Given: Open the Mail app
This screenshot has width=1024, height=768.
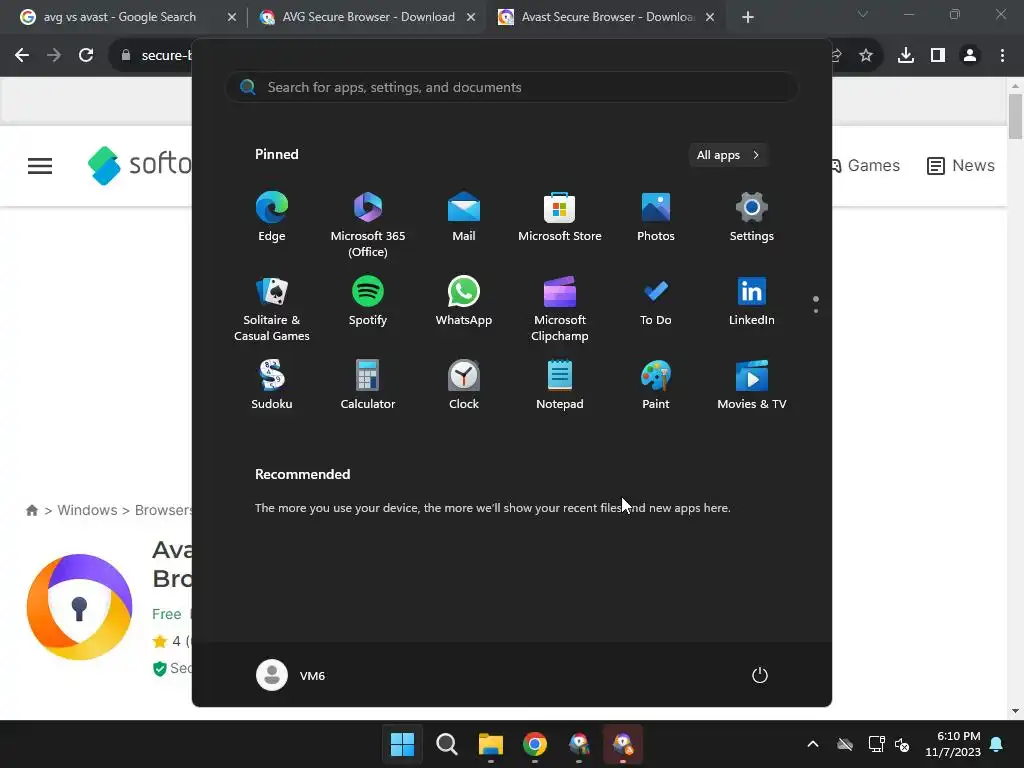Looking at the screenshot, I should pyautogui.click(x=464, y=217).
